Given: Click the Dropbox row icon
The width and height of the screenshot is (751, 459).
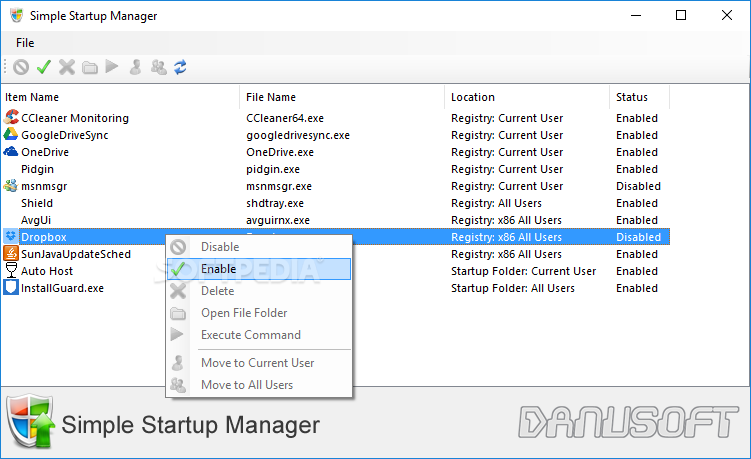Looking at the screenshot, I should click(11, 236).
